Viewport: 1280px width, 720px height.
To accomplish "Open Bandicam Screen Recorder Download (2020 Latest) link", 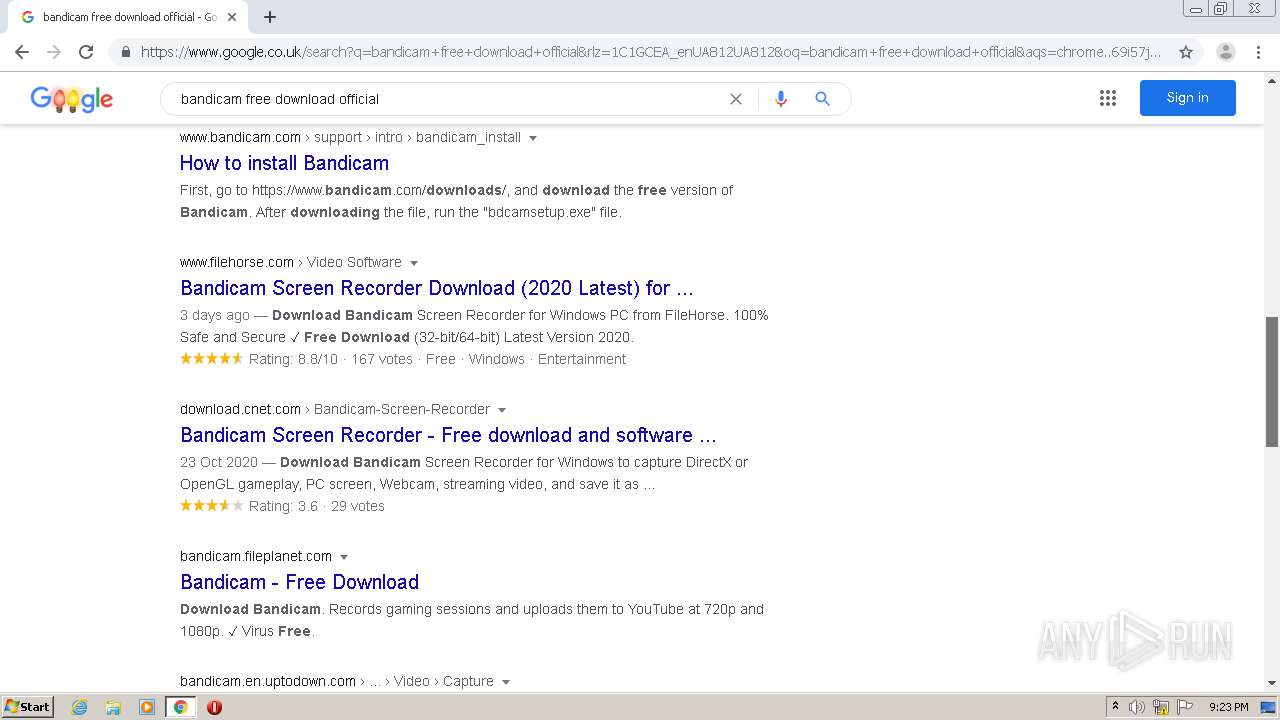I will (x=436, y=288).
